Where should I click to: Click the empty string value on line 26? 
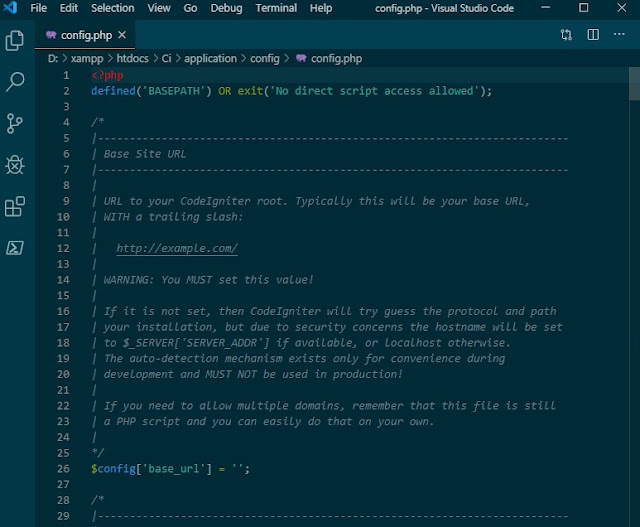click(x=237, y=469)
